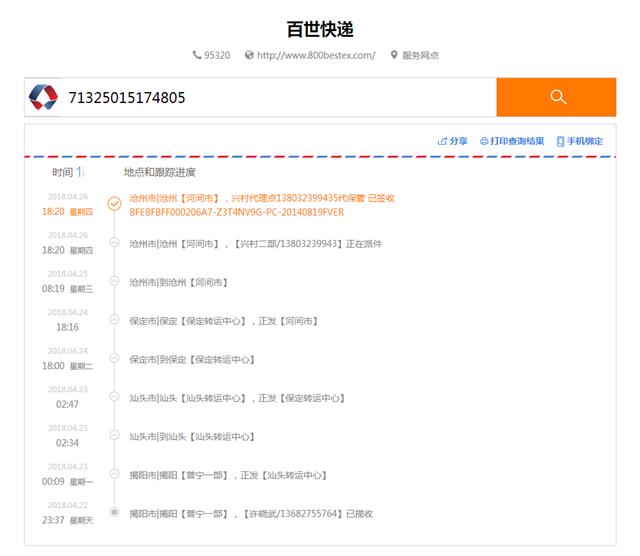Click the 服务网点 service outlets link
The height and width of the screenshot is (556, 640).
pos(420,55)
